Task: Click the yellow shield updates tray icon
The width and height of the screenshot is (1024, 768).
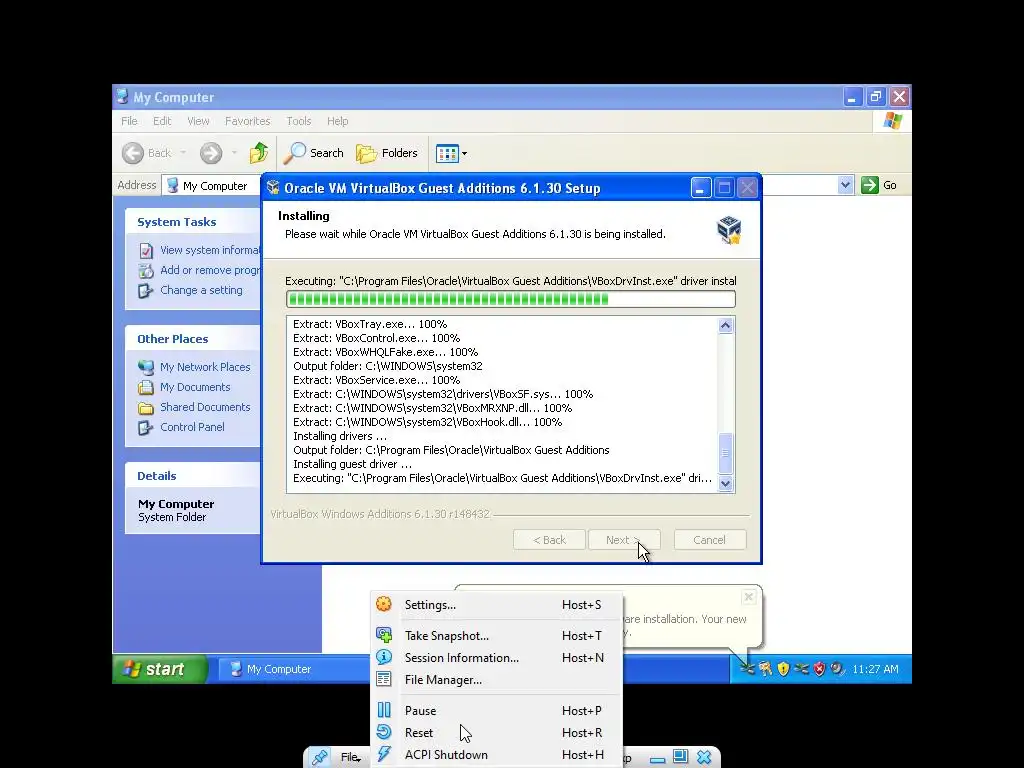Action: click(x=783, y=669)
